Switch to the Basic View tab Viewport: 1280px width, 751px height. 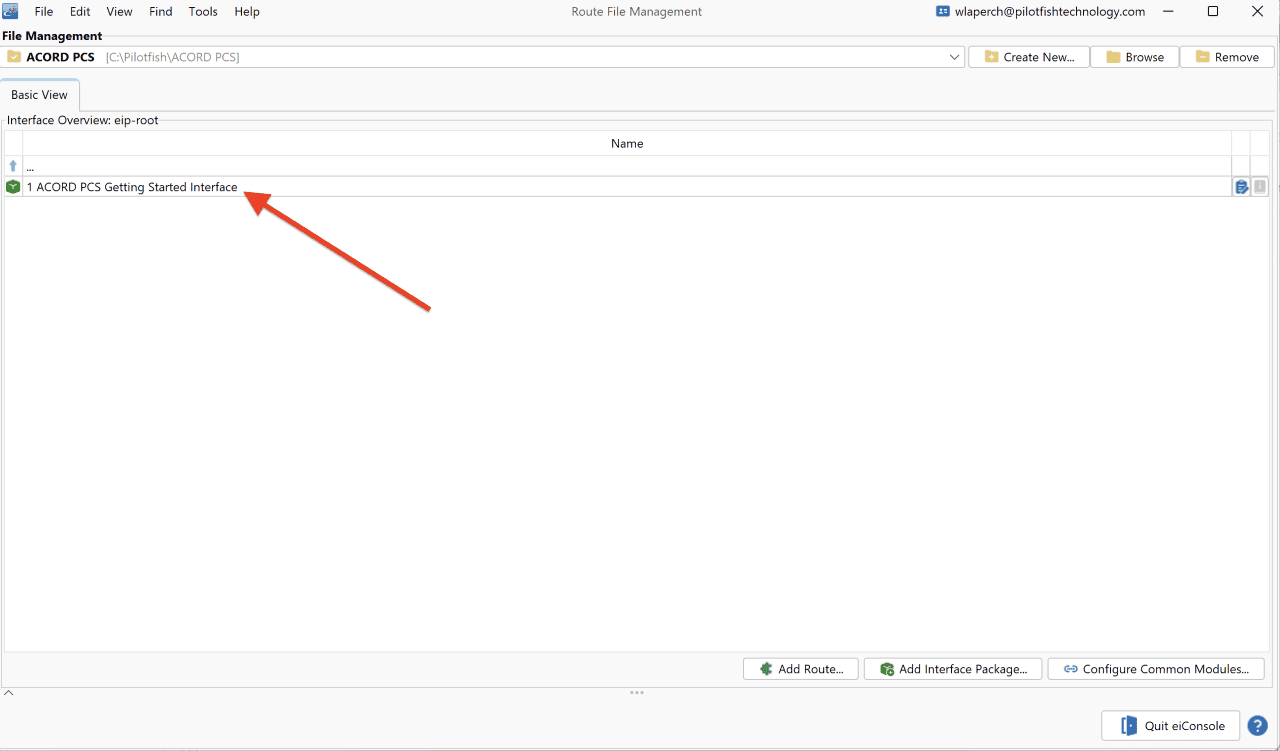pyautogui.click(x=40, y=95)
